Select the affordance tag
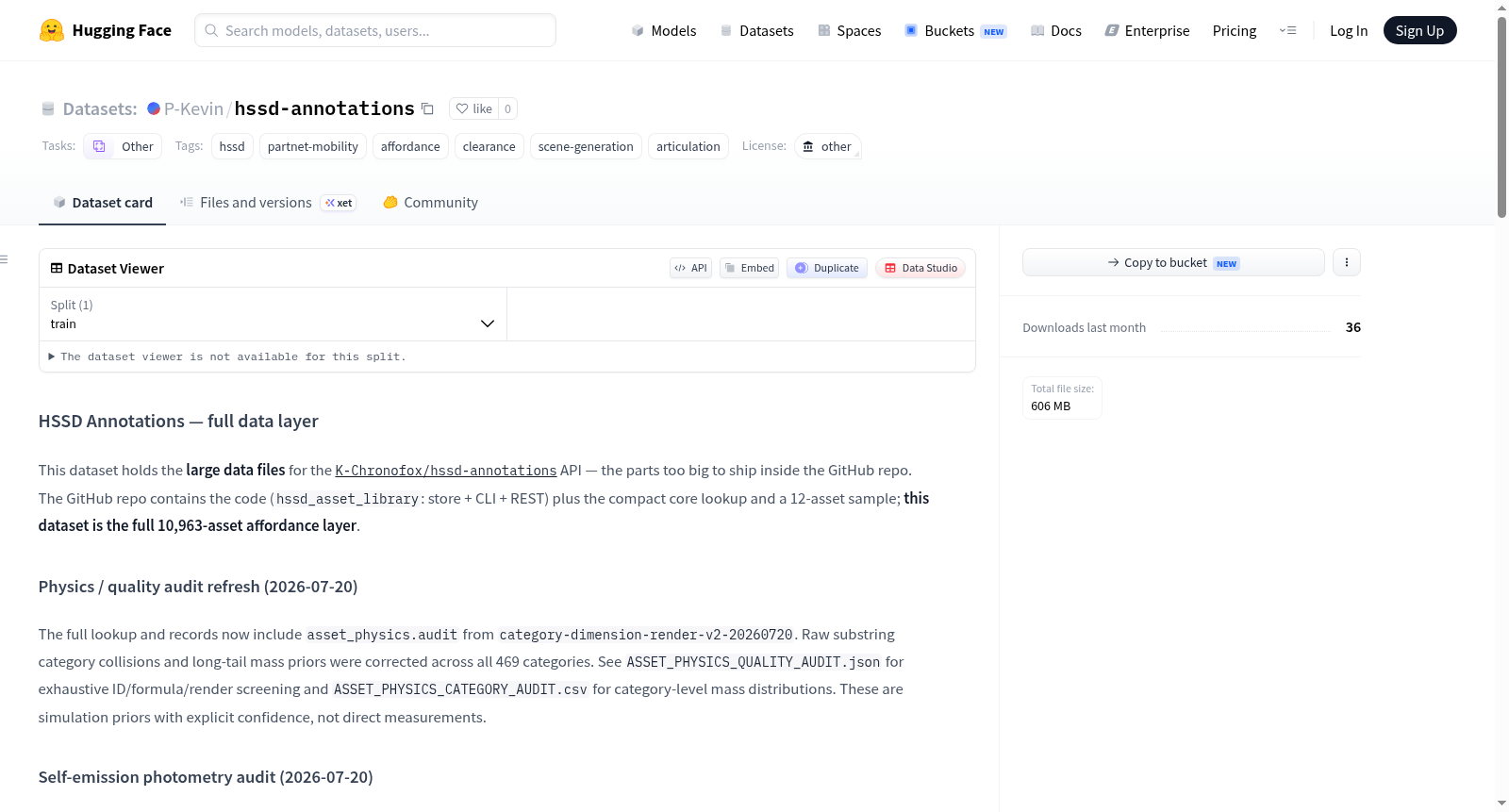Image resolution: width=1509 pixels, height=812 pixels. point(410,146)
